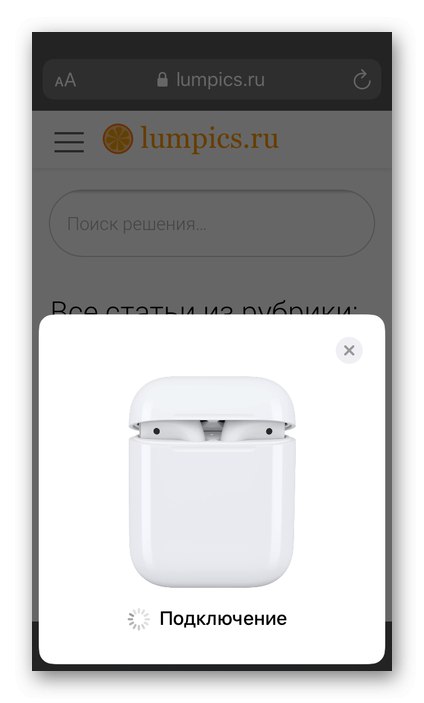424x703 pixels.
Task: Focus the Поиск решения search field
Action: coord(212,223)
